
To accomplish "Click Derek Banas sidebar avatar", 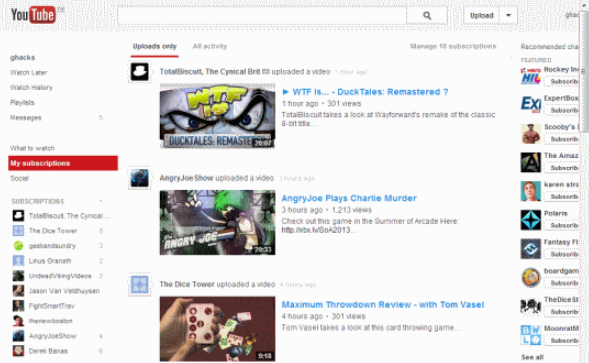I will [x=18, y=351].
